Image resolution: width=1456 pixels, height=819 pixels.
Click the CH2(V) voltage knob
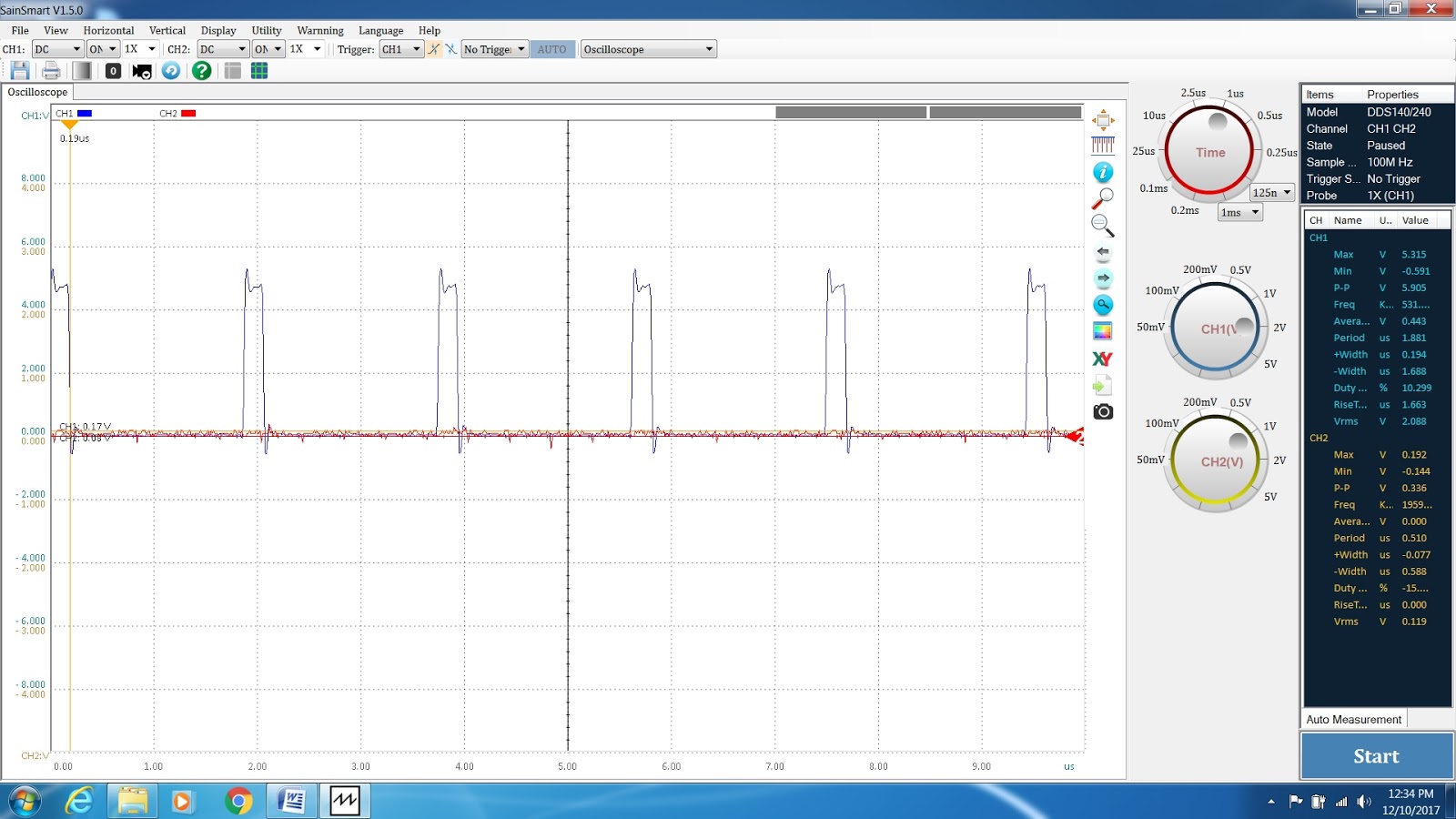(x=1216, y=461)
